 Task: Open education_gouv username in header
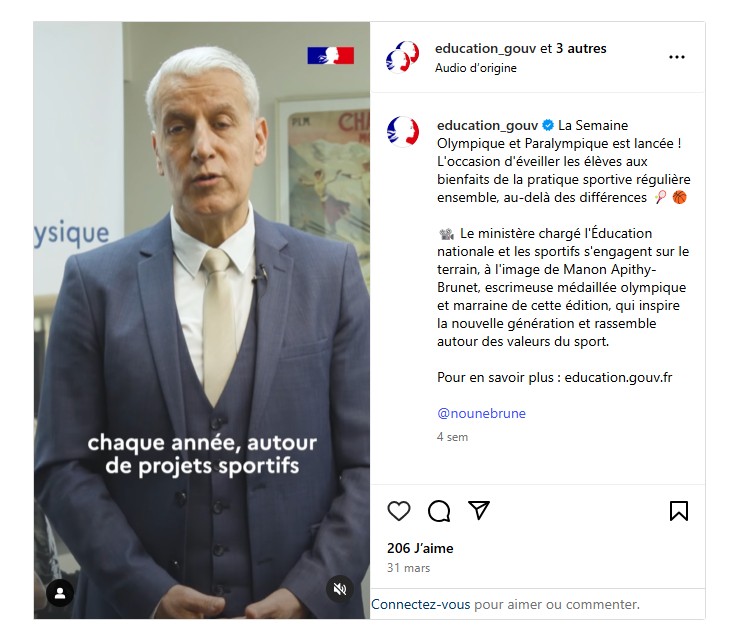pos(486,49)
